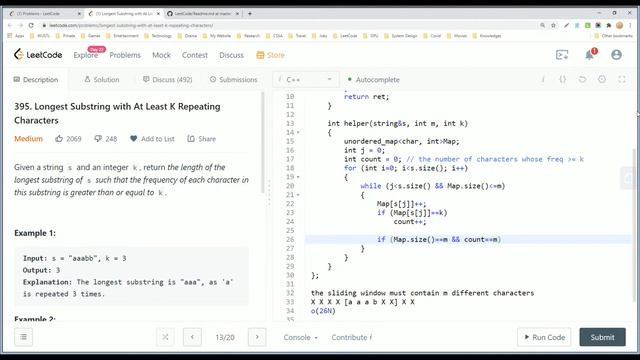Screen dimensions: 640x360
Task: Open browser zoom magnifier icon
Action: [x=542, y=25]
